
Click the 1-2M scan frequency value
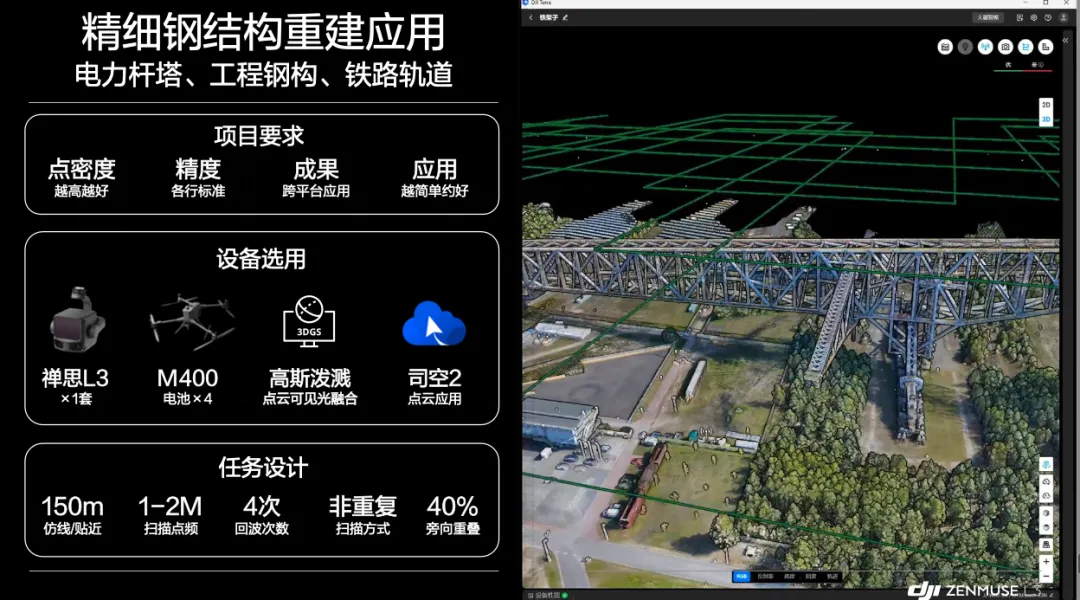(170, 506)
